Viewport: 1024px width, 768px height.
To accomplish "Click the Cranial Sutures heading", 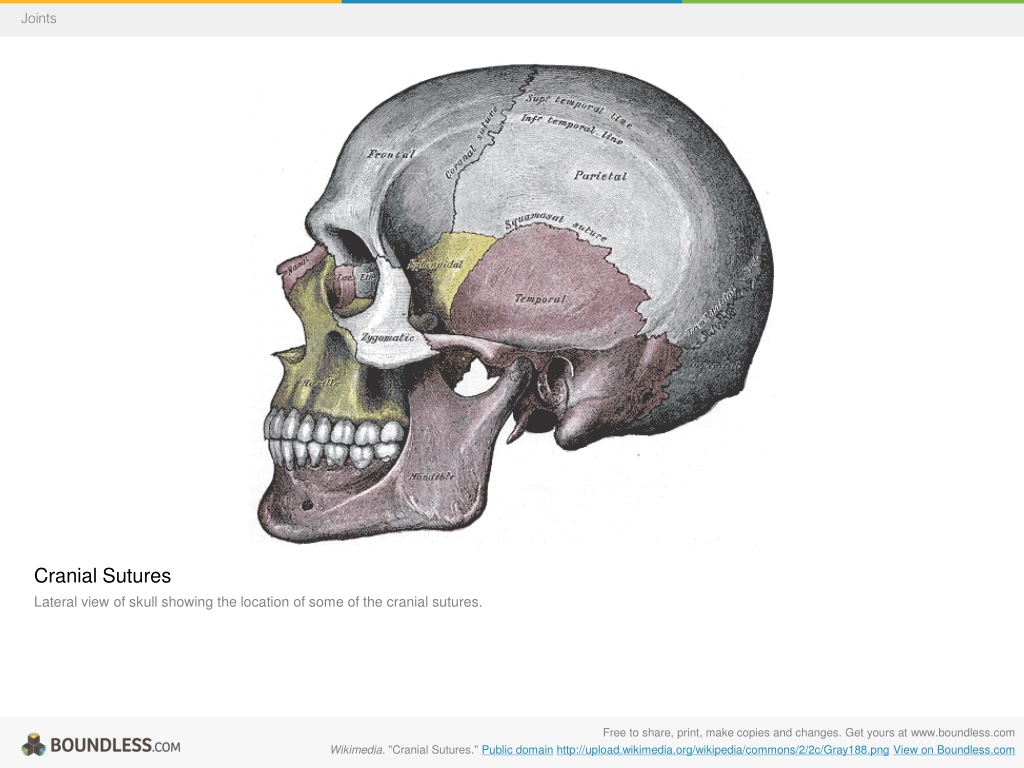I will pos(103,575).
